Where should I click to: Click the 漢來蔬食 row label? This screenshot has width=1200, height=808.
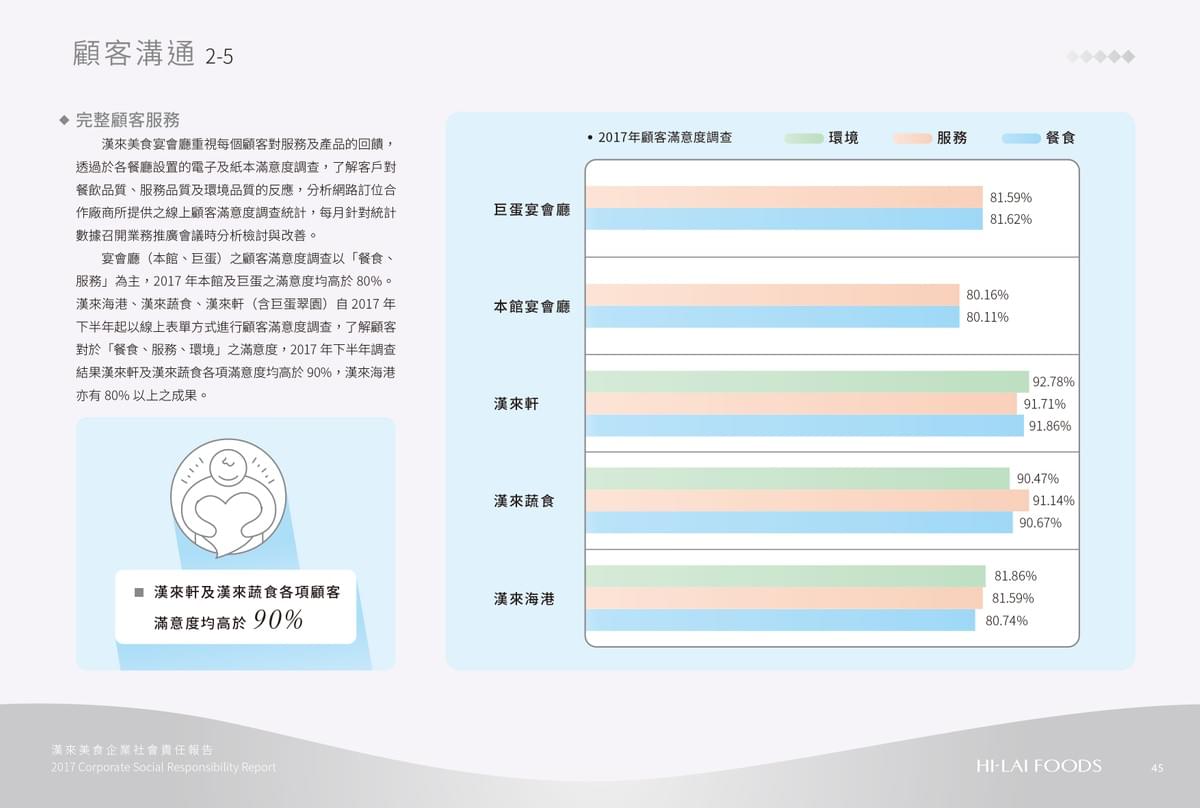click(523, 501)
